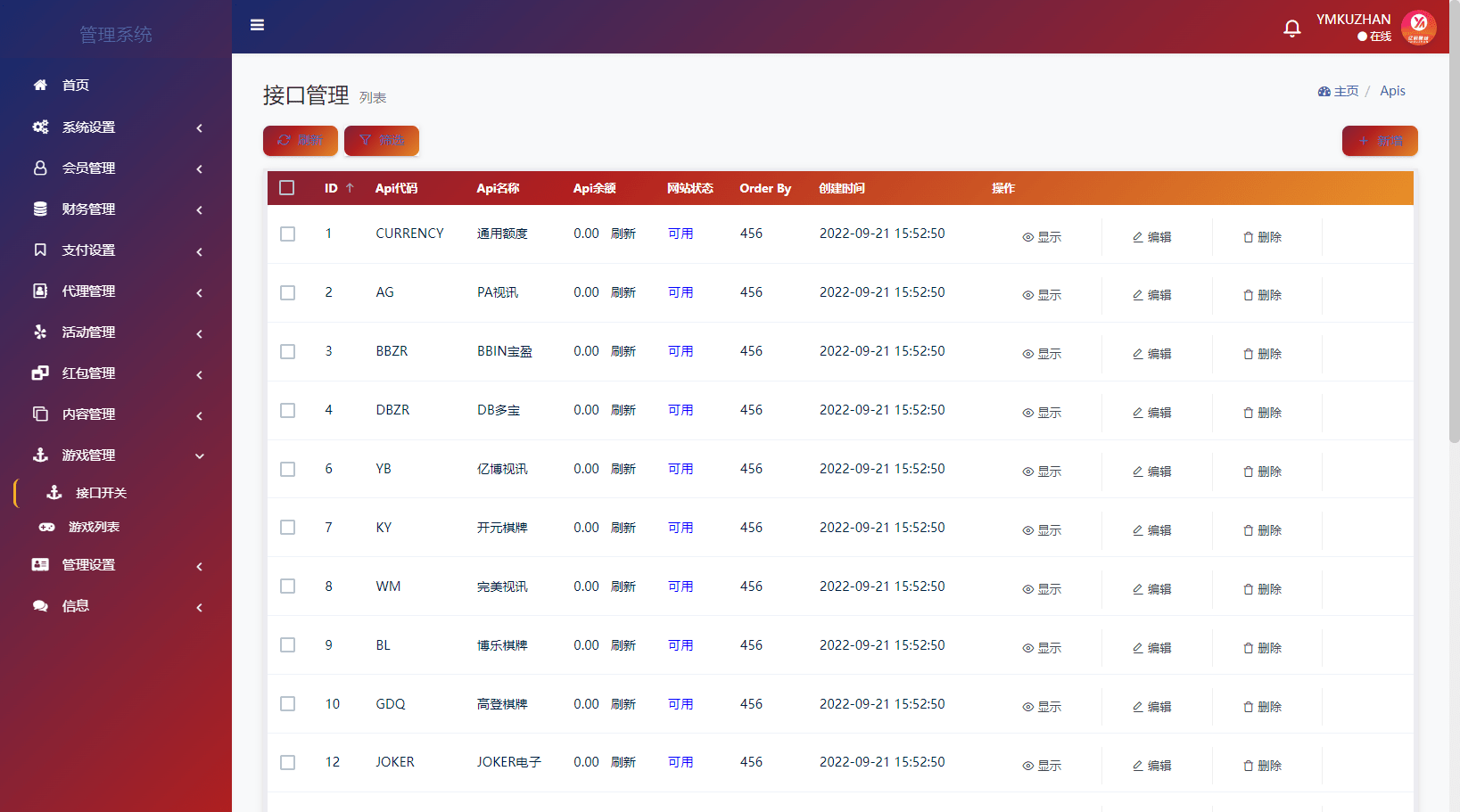Screen dimensions: 1460x812
Task: Collapse 游戏管理 with its down chevron
Action: tap(200, 456)
